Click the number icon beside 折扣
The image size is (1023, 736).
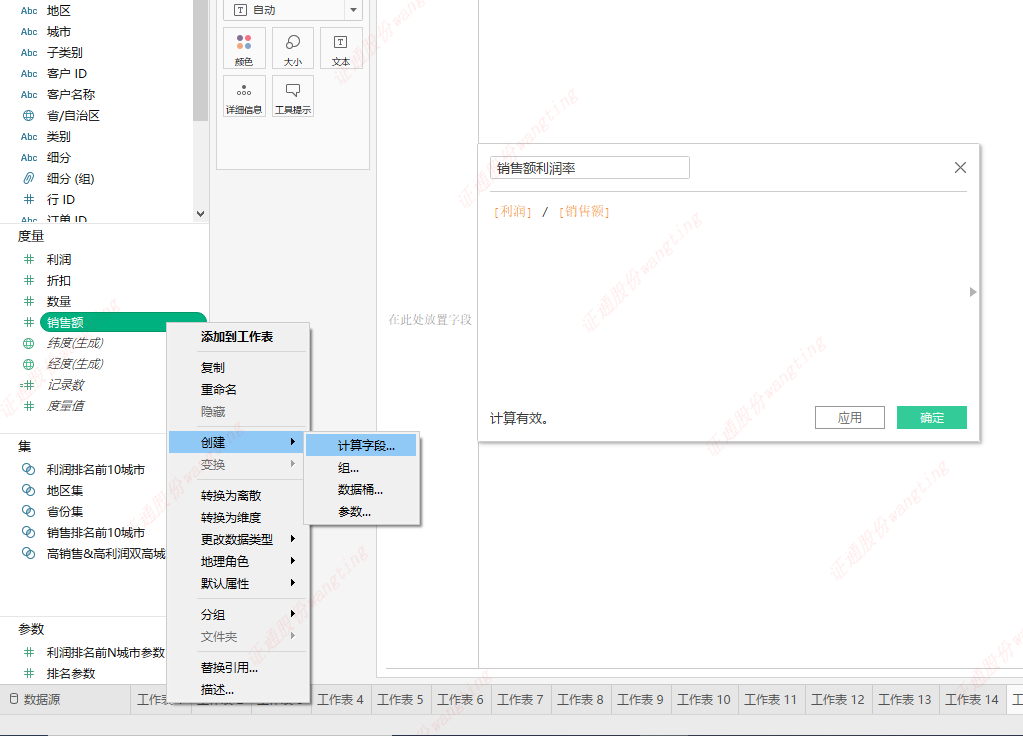29,280
